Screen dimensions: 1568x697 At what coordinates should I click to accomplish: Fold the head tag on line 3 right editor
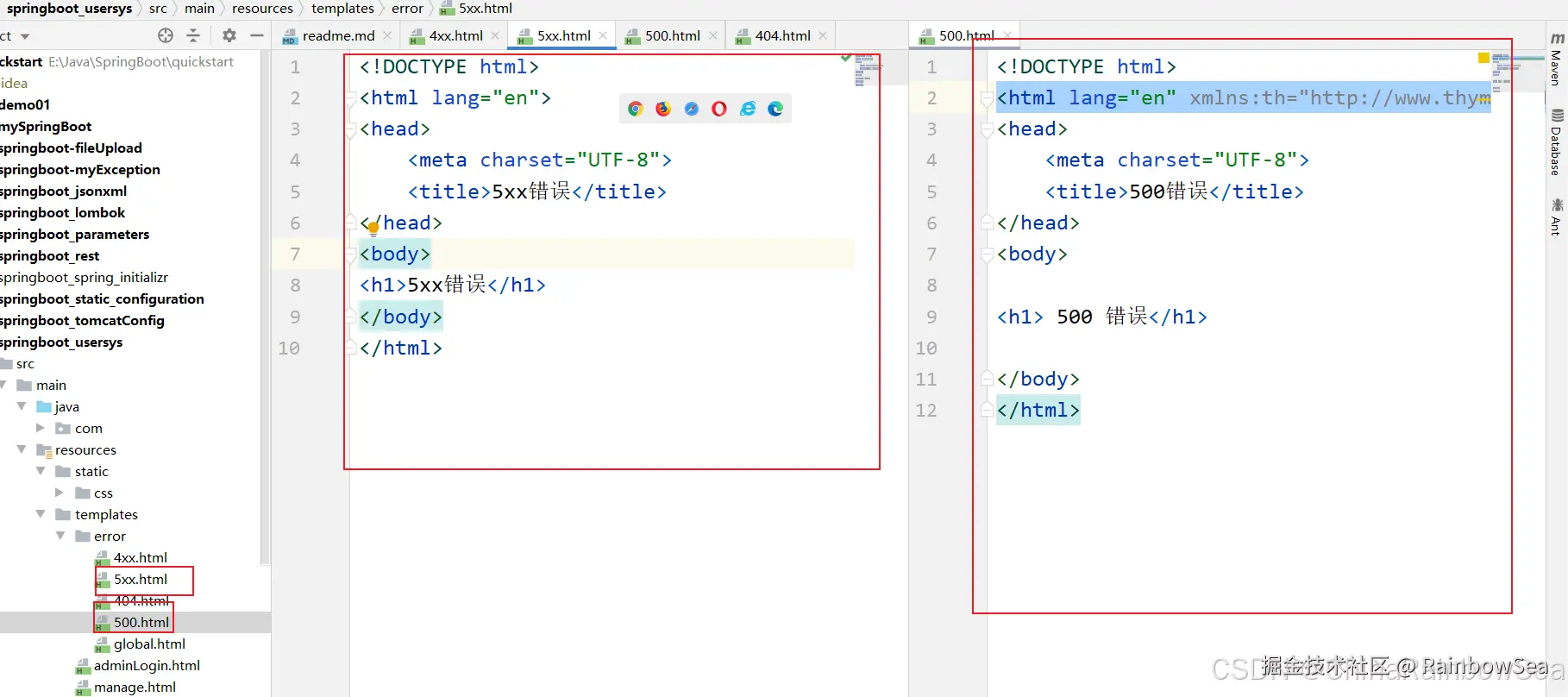[x=988, y=129]
